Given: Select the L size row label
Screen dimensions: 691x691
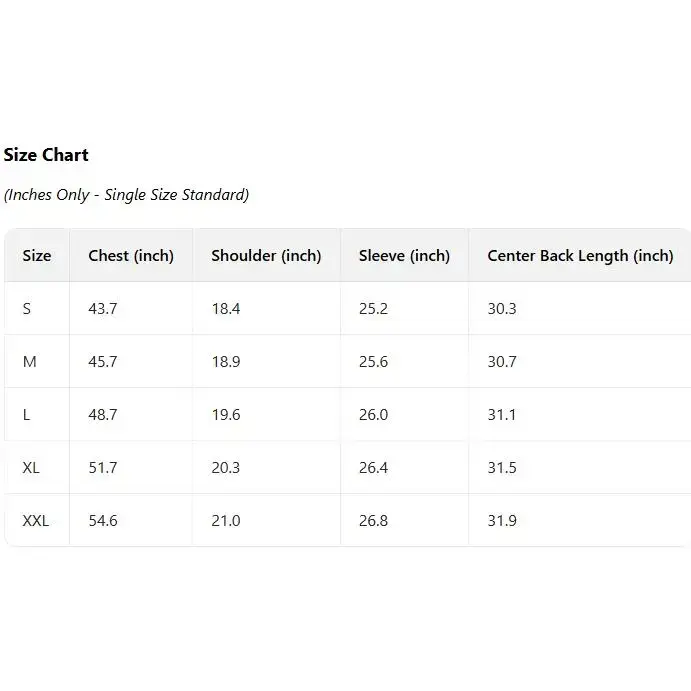Looking at the screenshot, I should point(27,415).
